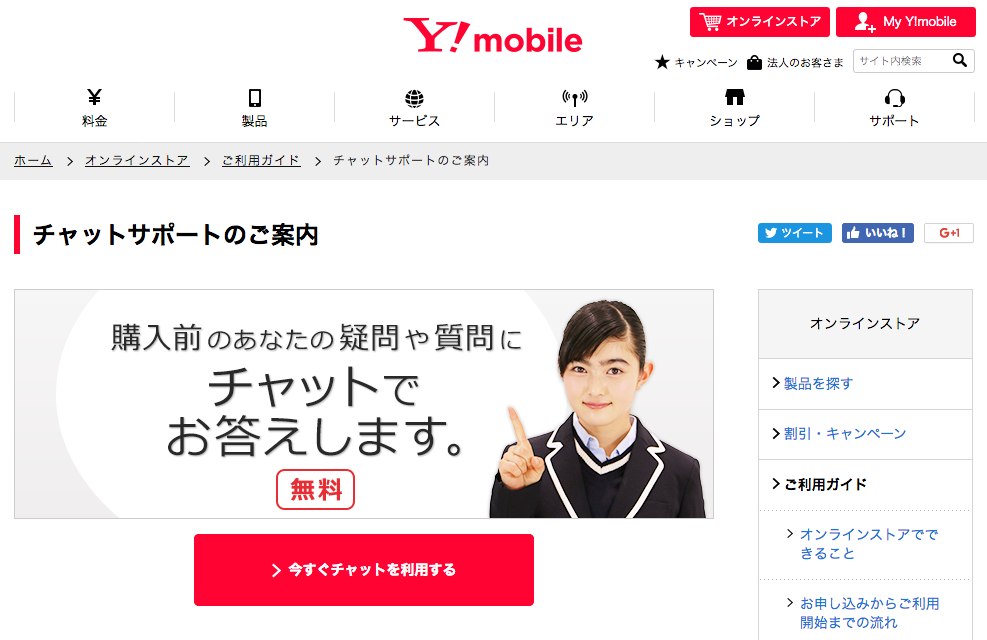
Task: Click the Facebook いいね！ button
Action: tap(877, 233)
